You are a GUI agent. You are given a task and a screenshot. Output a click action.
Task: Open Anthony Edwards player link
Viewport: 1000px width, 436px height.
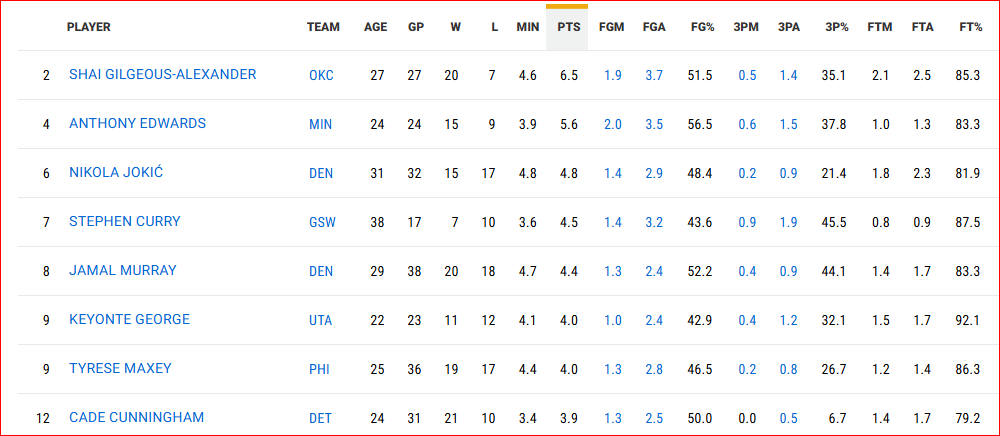tap(138, 124)
